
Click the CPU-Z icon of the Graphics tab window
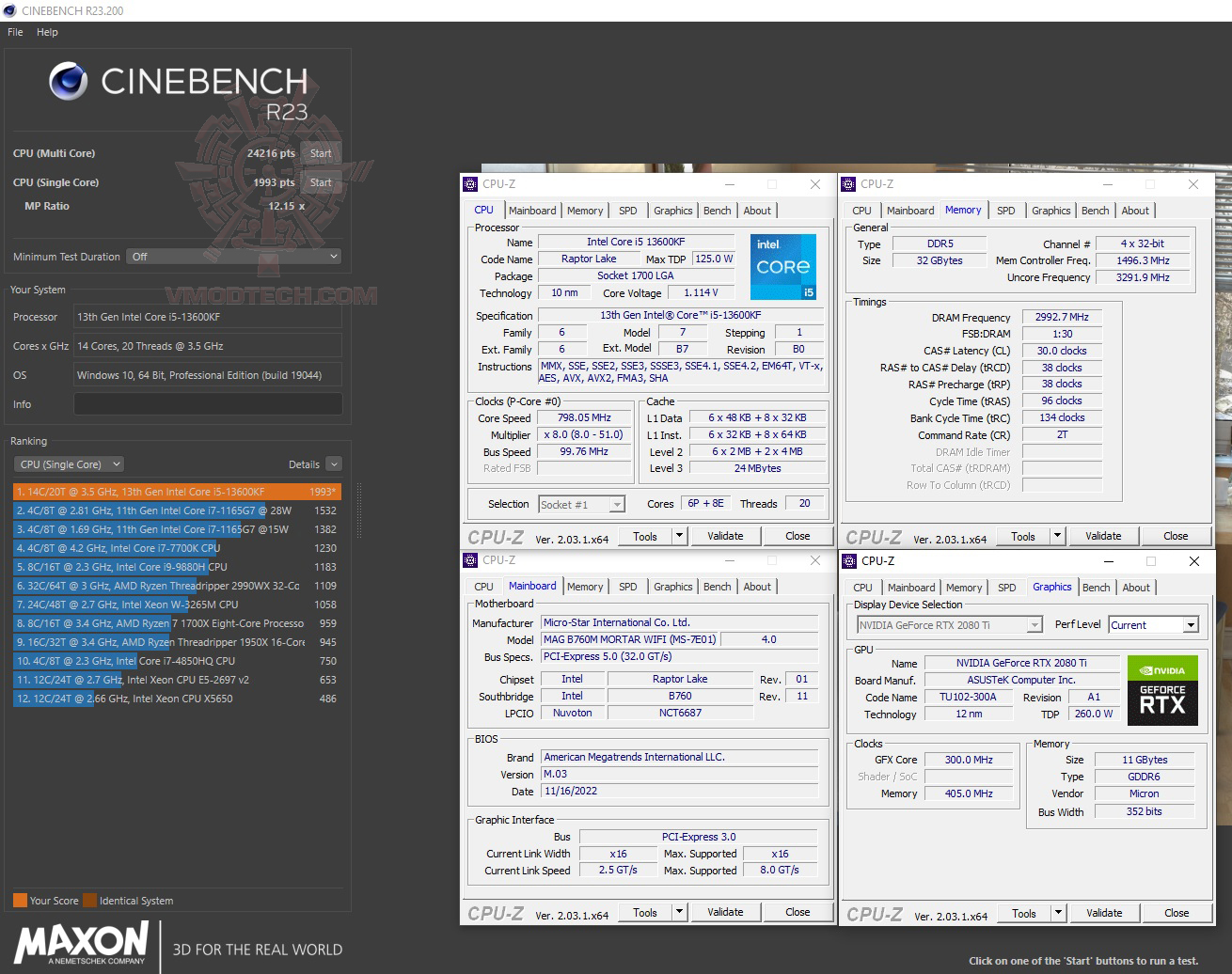coord(848,561)
